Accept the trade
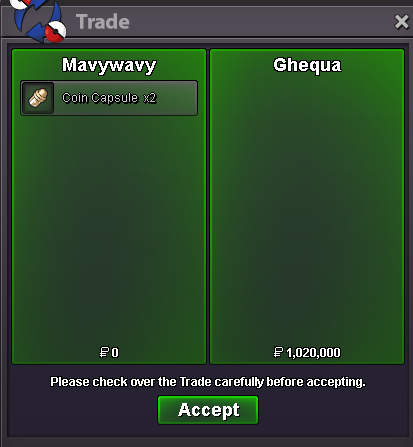Image resolution: width=413 pixels, height=447 pixels. [x=208, y=410]
